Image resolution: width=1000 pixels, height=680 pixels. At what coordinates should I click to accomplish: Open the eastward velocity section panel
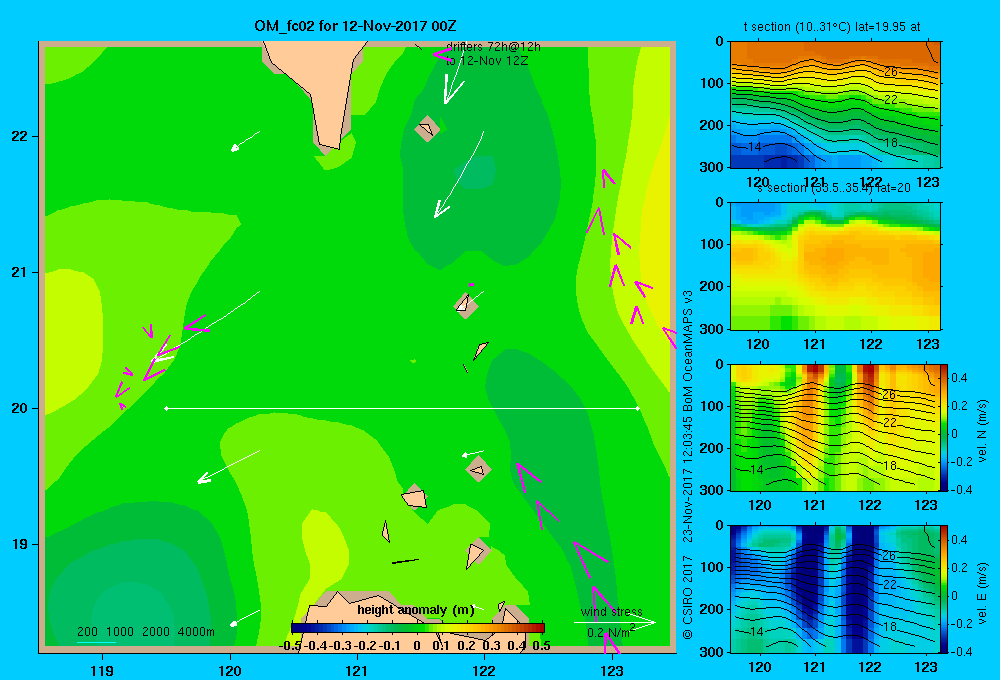pos(835,589)
